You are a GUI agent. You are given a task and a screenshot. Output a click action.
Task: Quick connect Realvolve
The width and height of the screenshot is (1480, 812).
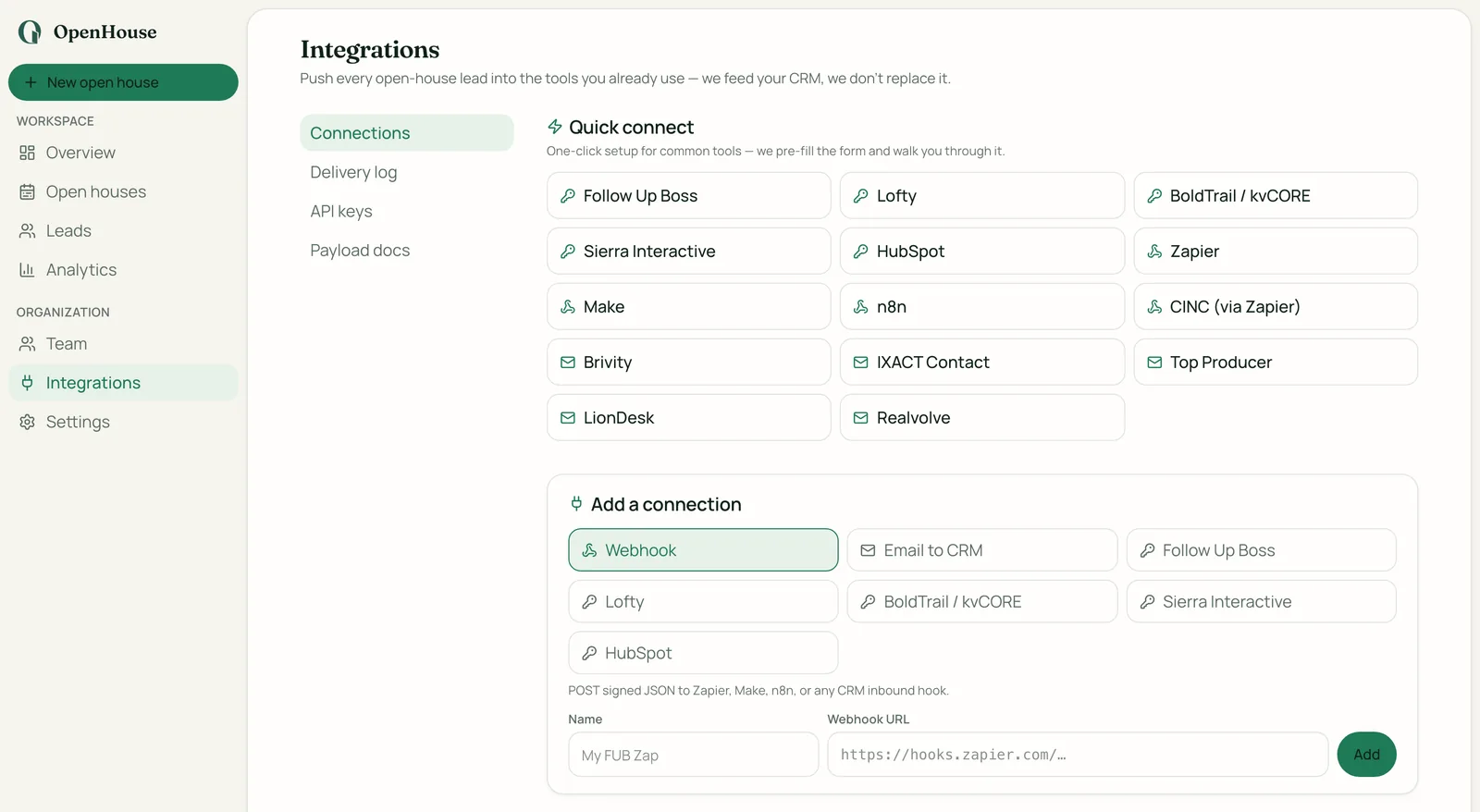tap(982, 418)
